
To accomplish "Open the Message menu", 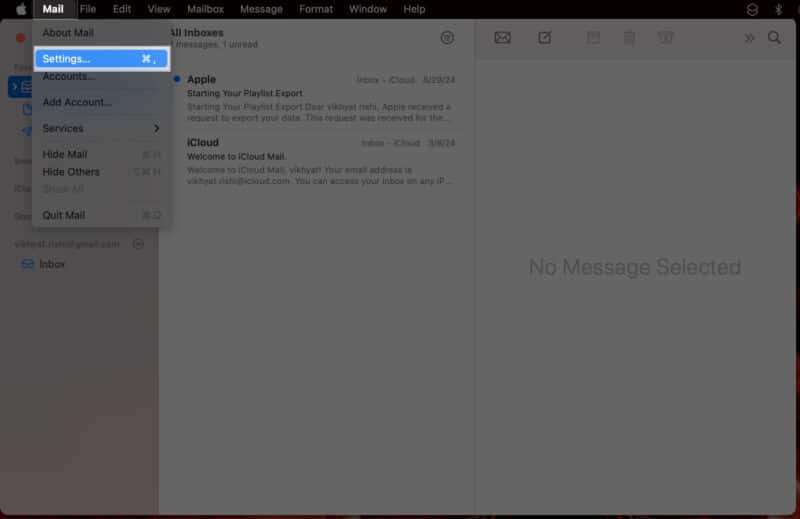I will click(x=261, y=9).
